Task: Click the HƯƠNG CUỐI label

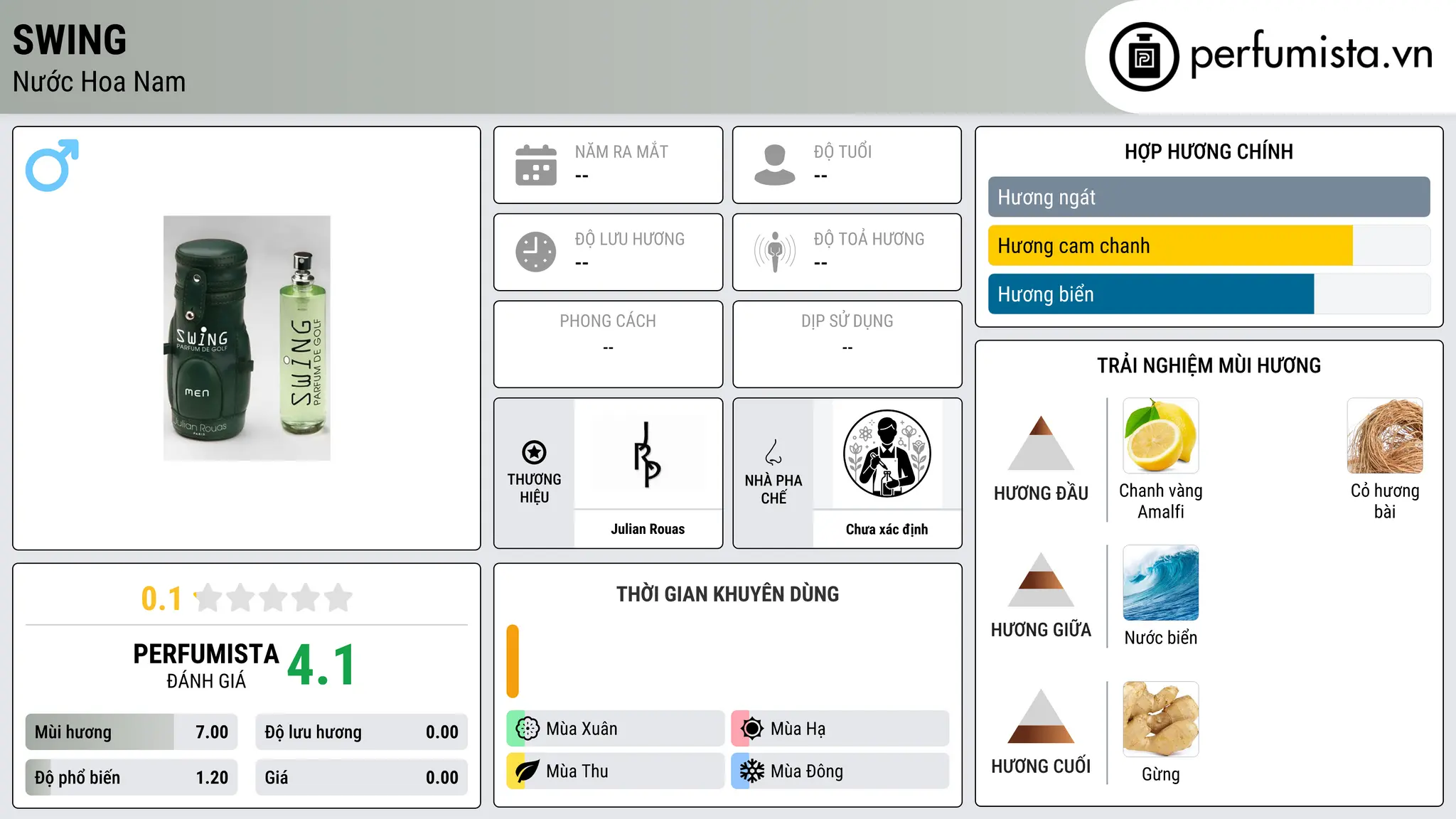Action: [x=1042, y=766]
